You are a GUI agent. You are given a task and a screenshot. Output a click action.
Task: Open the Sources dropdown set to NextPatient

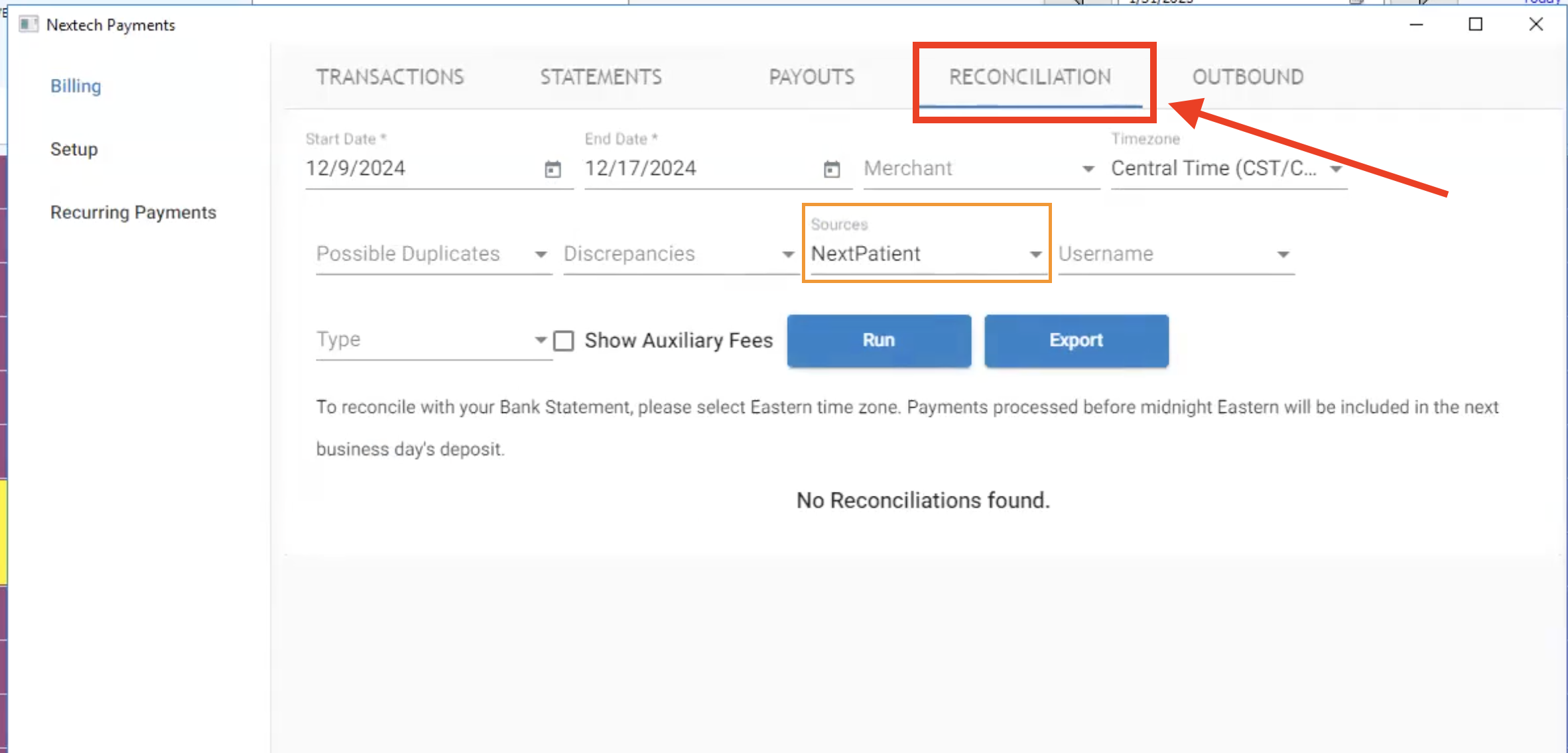click(927, 254)
